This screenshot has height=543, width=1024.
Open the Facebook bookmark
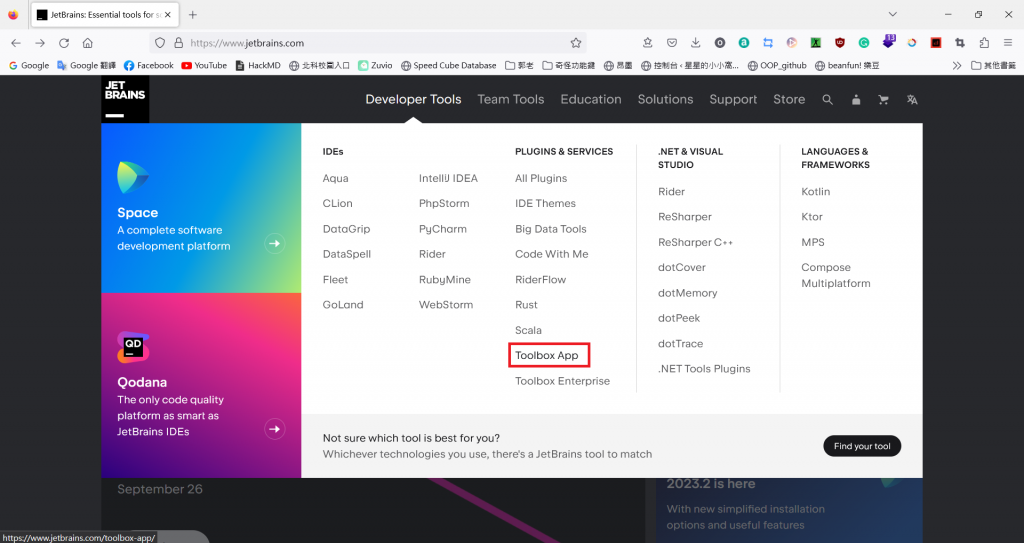[x=149, y=65]
